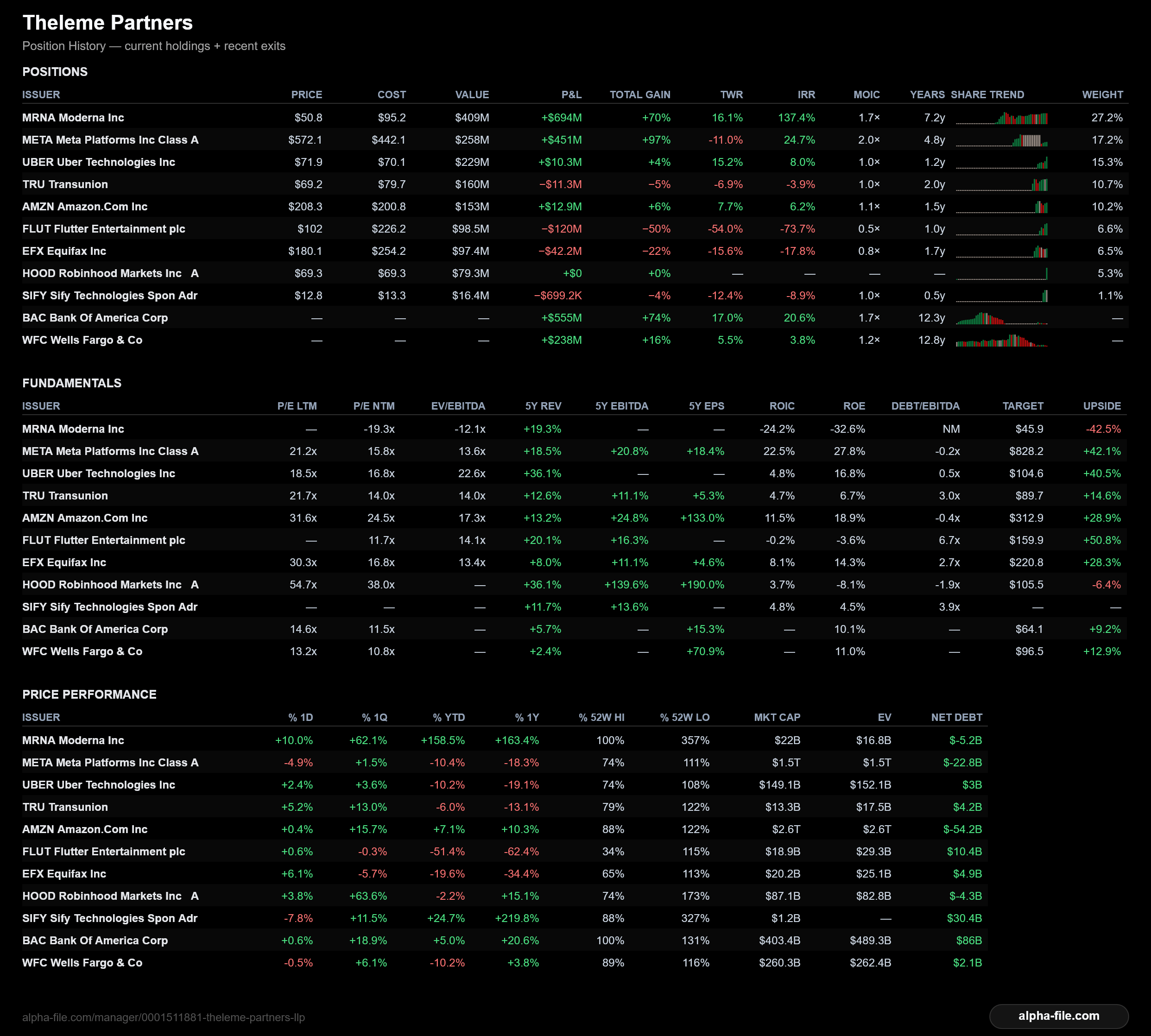Screen dimensions: 1151x1036
Task: View the Robinhood share trend sparkline
Action: [1001, 273]
